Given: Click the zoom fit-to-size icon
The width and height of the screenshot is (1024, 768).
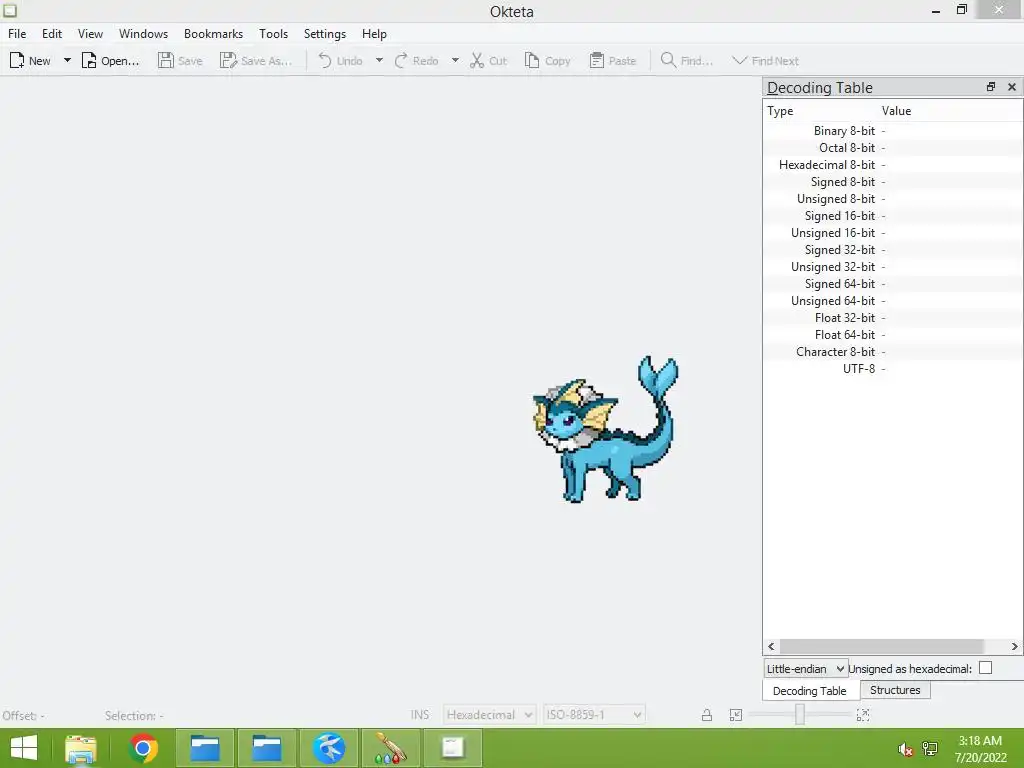Looking at the screenshot, I should tap(863, 714).
